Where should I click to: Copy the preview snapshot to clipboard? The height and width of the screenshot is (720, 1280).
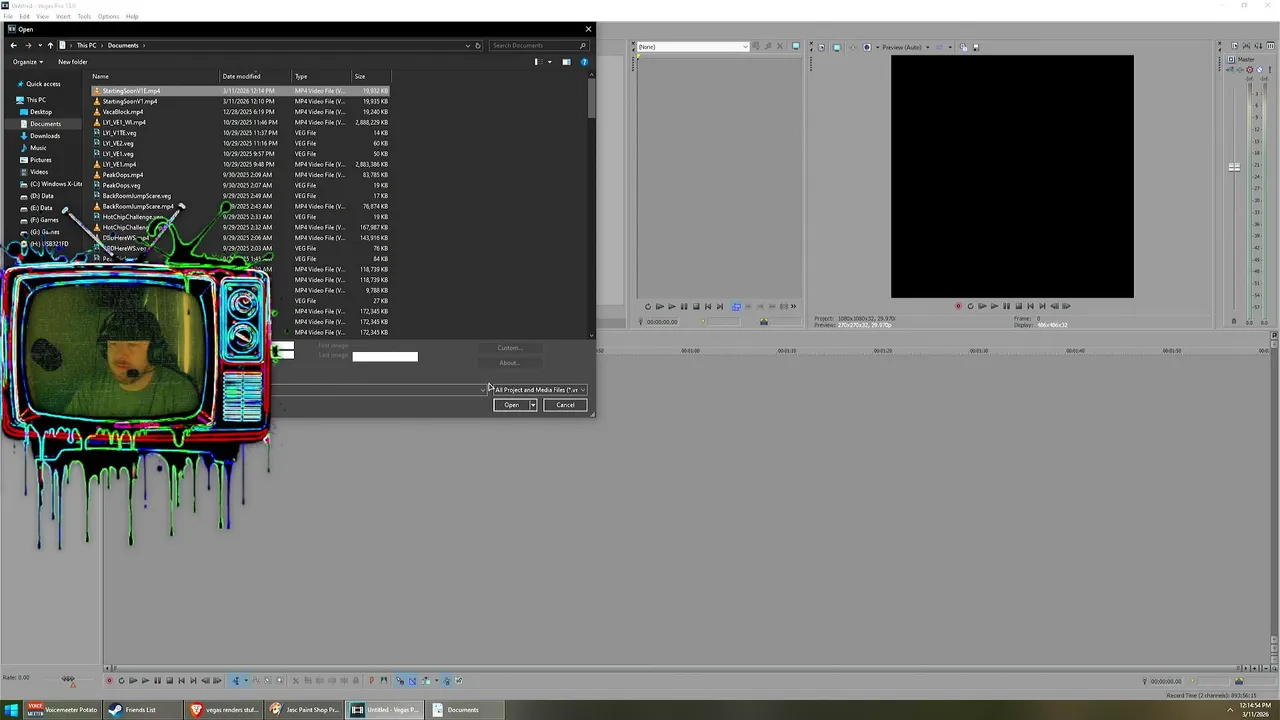tap(964, 47)
